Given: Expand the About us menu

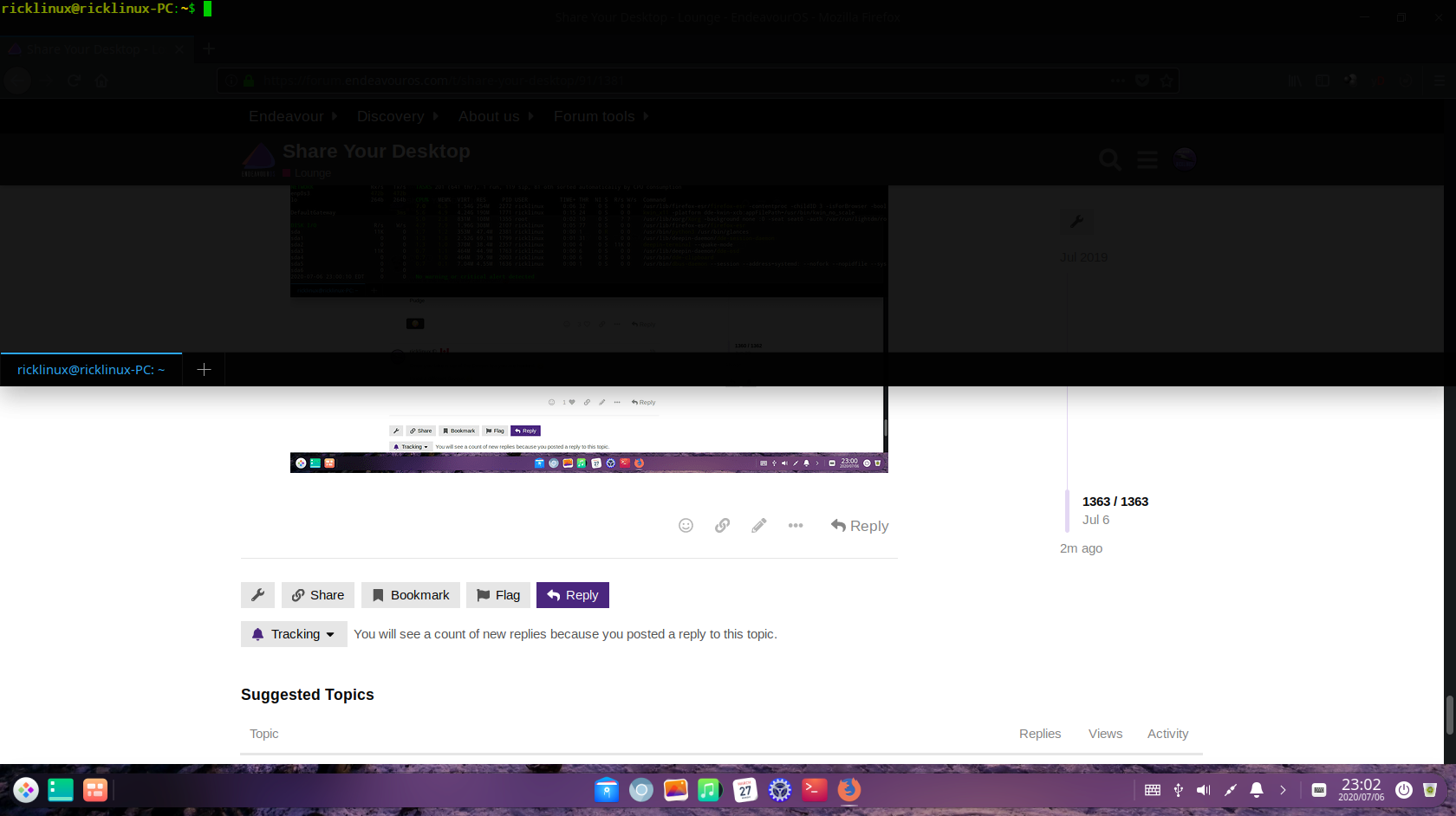Looking at the screenshot, I should click(496, 116).
